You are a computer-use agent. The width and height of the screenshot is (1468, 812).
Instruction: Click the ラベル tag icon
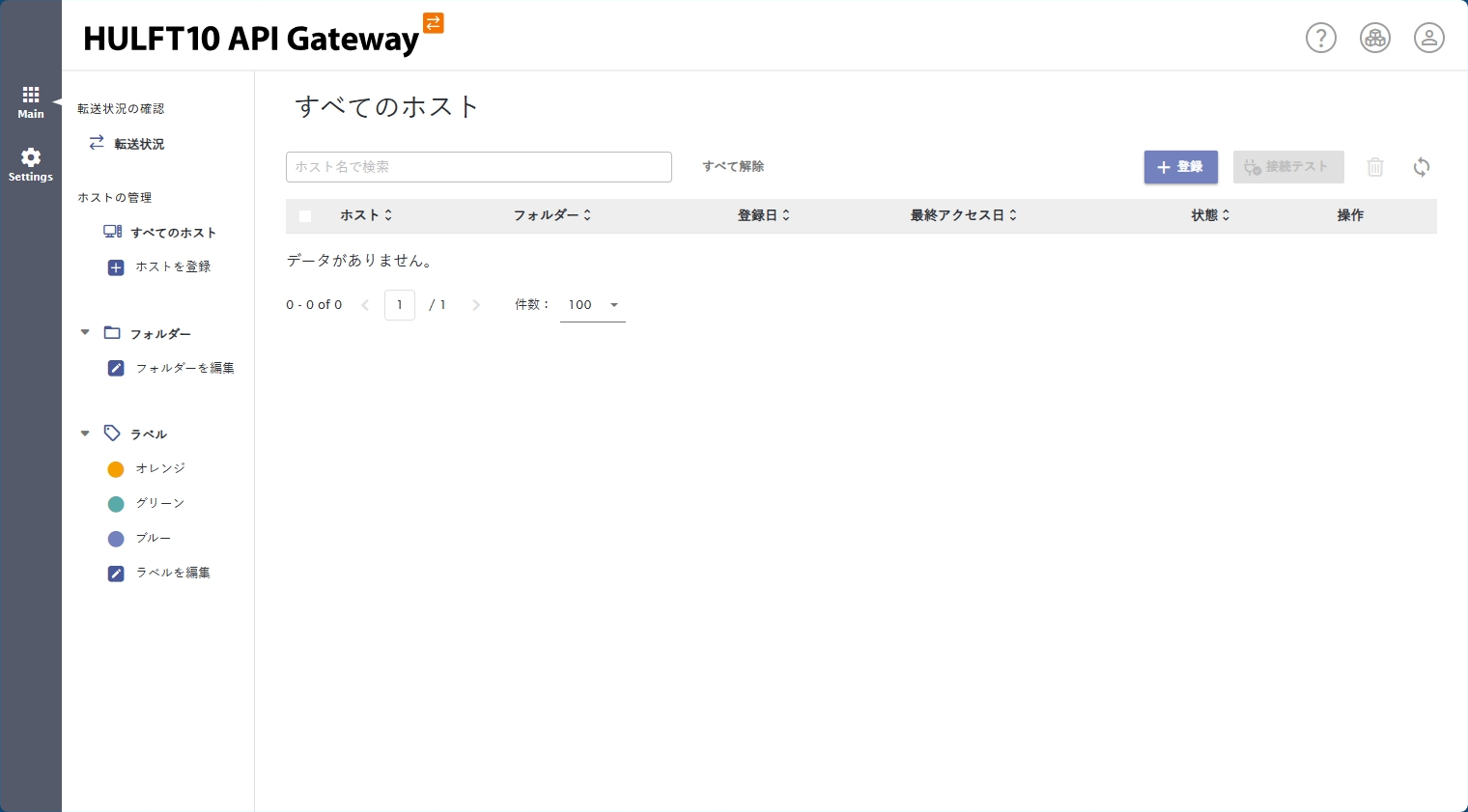tap(112, 434)
